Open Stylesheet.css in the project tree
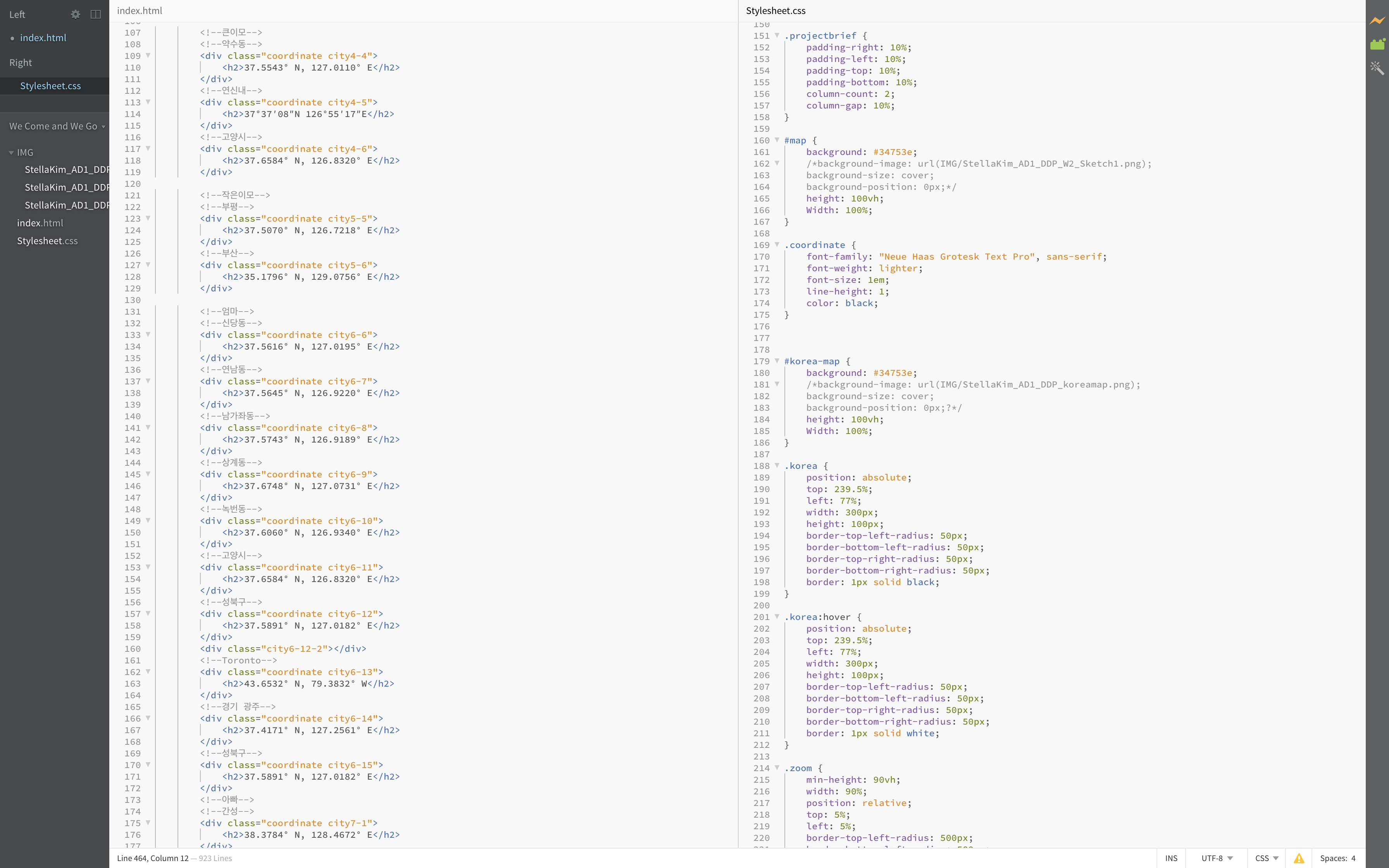 (47, 241)
